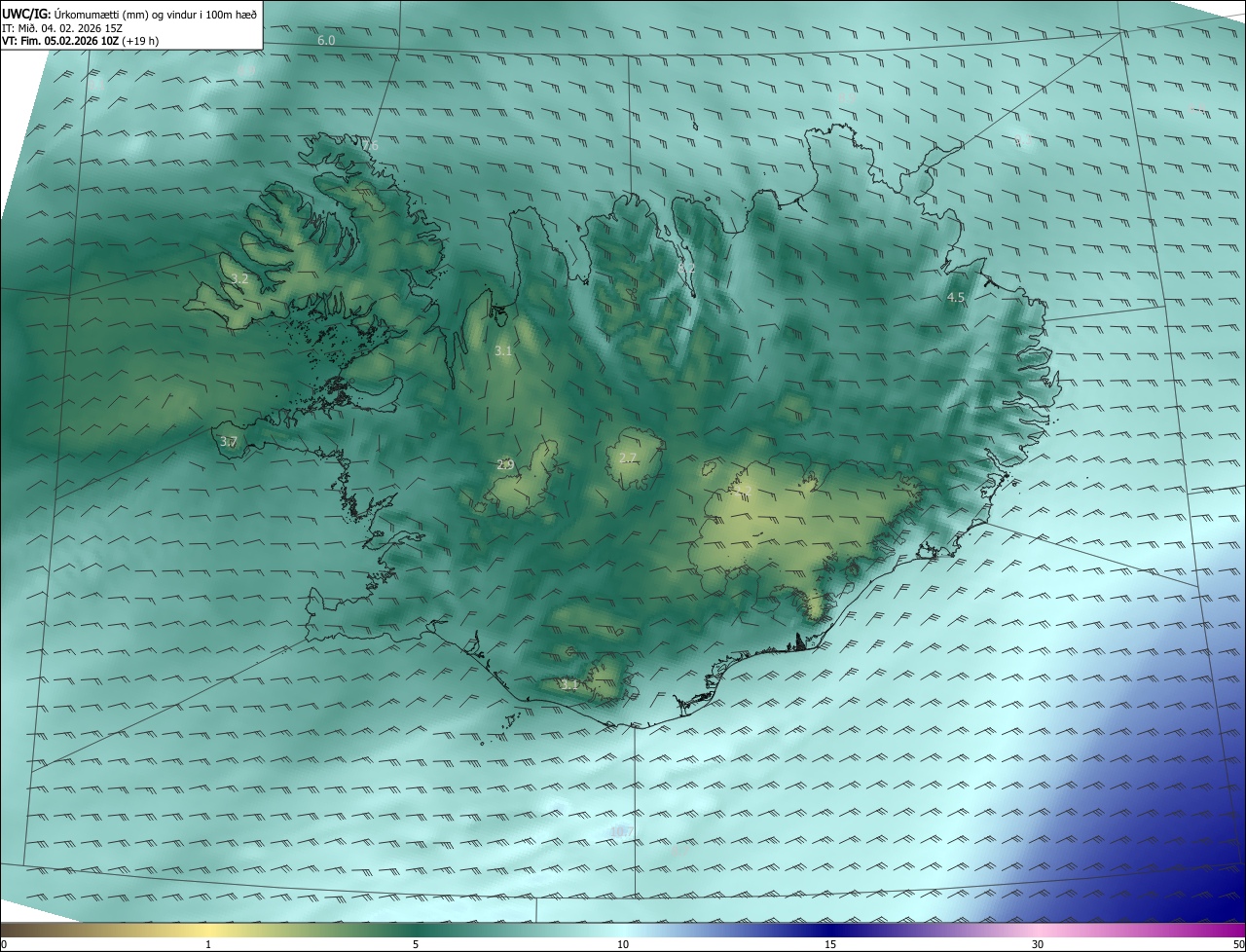The image size is (1246, 952).
Task: Click the 3.7 value label on the map
Action: 228,441
